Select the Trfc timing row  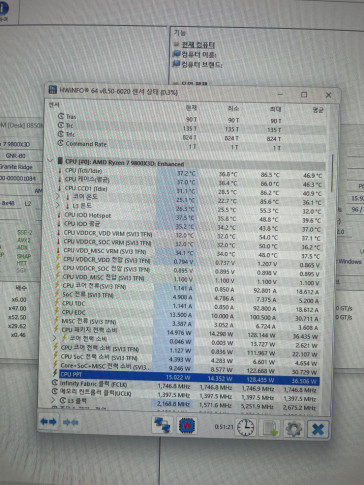191,136
